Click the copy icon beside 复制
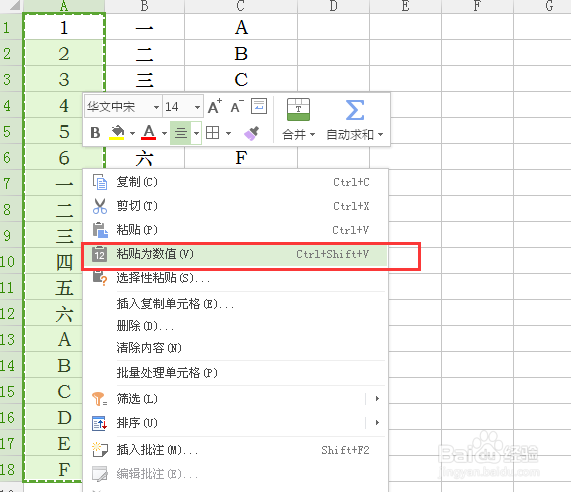Image resolution: width=571 pixels, height=492 pixels. pos(100,182)
